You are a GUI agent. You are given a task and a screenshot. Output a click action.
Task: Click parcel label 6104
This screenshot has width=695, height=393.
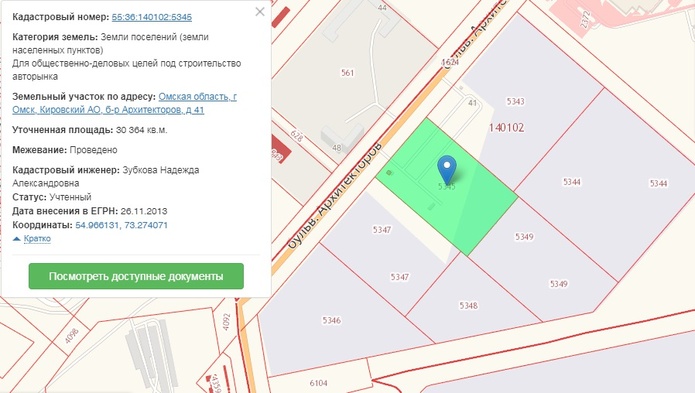pyautogui.click(x=318, y=383)
